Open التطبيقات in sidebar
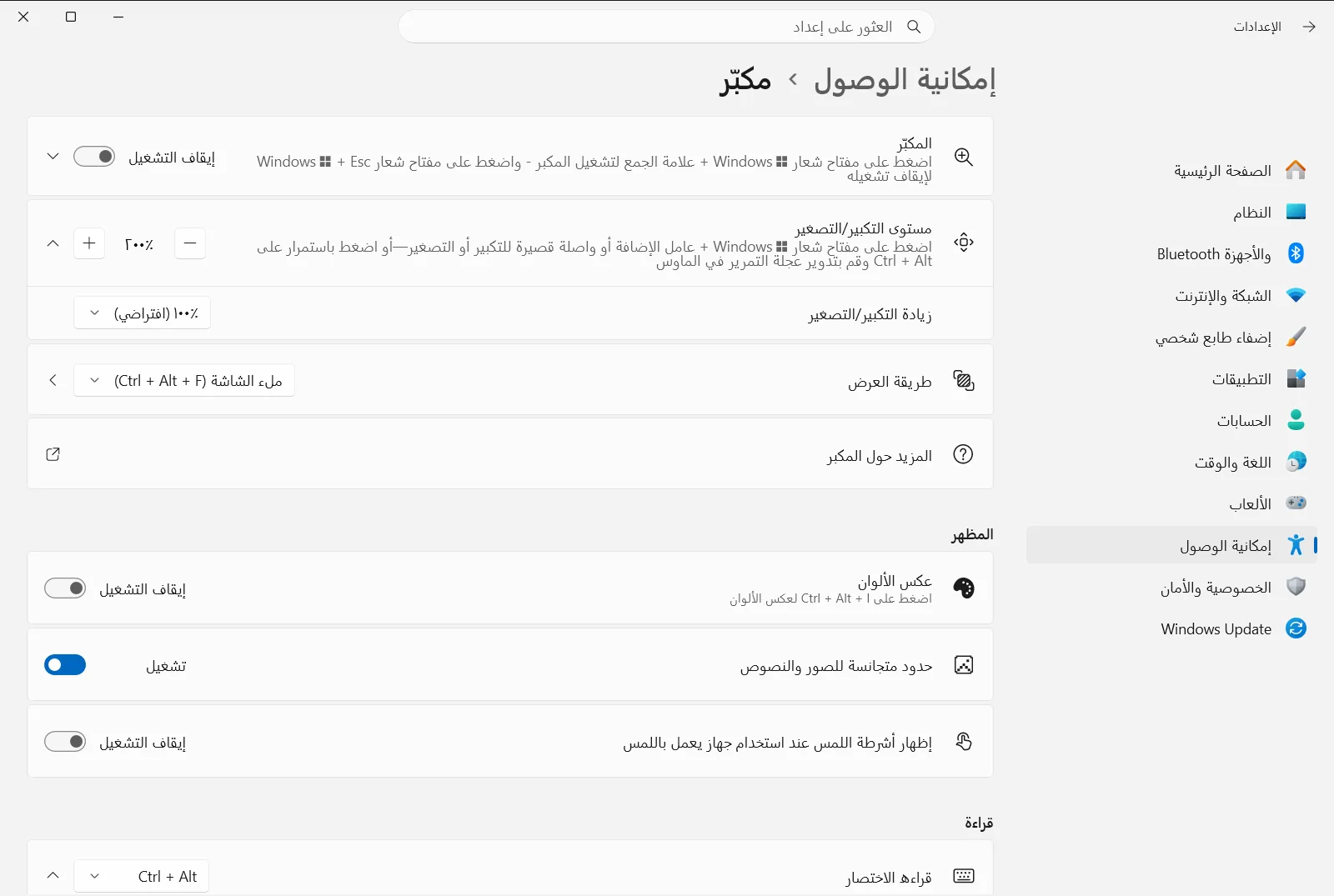This screenshot has width=1334, height=896. coord(1172,378)
